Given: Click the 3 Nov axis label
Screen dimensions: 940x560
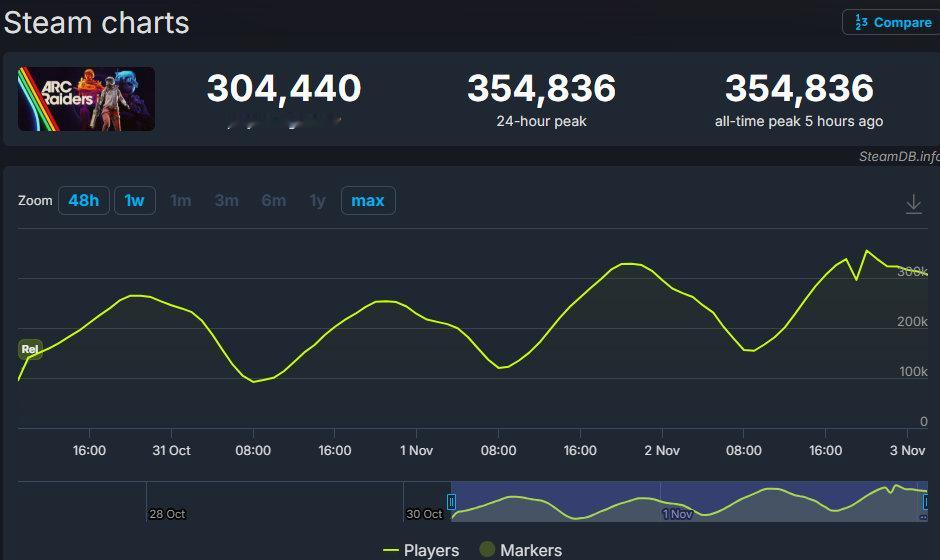Looking at the screenshot, I should point(907,450).
